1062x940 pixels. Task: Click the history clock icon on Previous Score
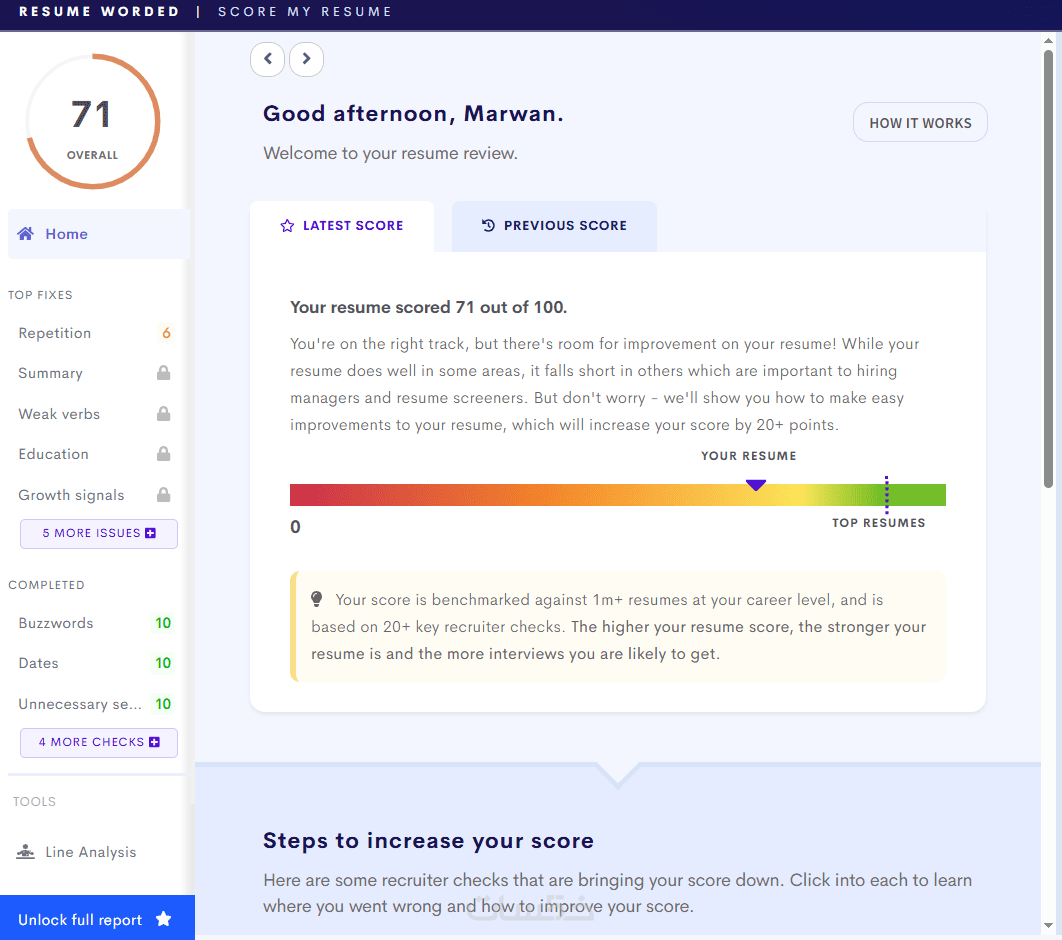(488, 226)
